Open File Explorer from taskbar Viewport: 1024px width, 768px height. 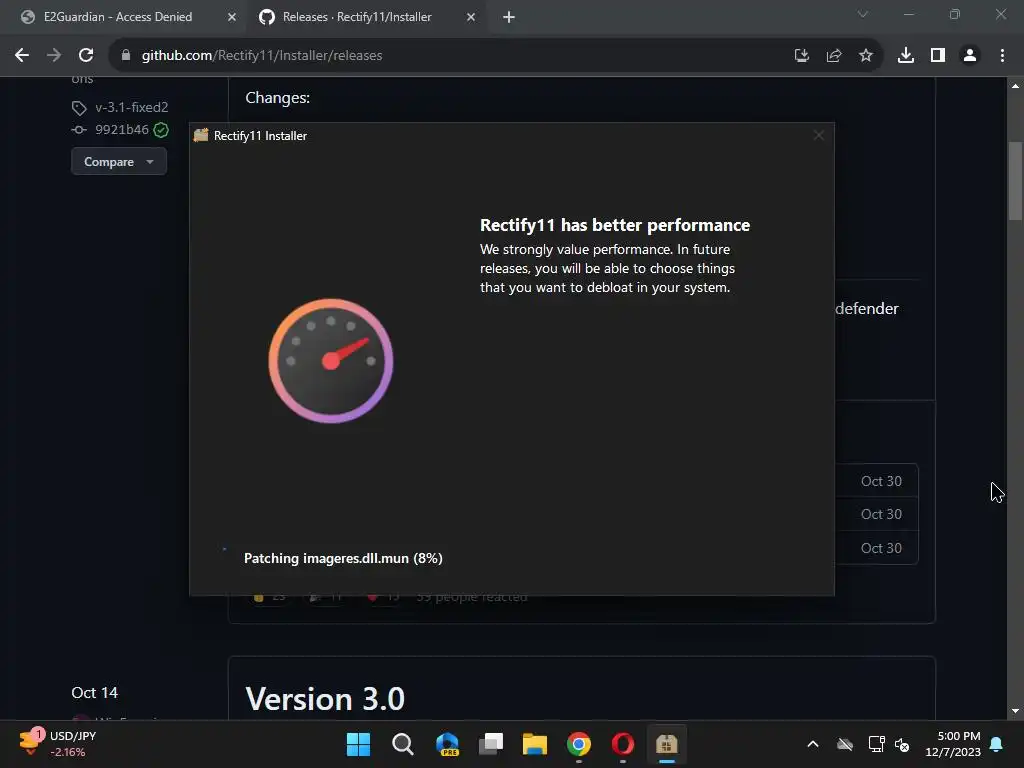(x=535, y=744)
